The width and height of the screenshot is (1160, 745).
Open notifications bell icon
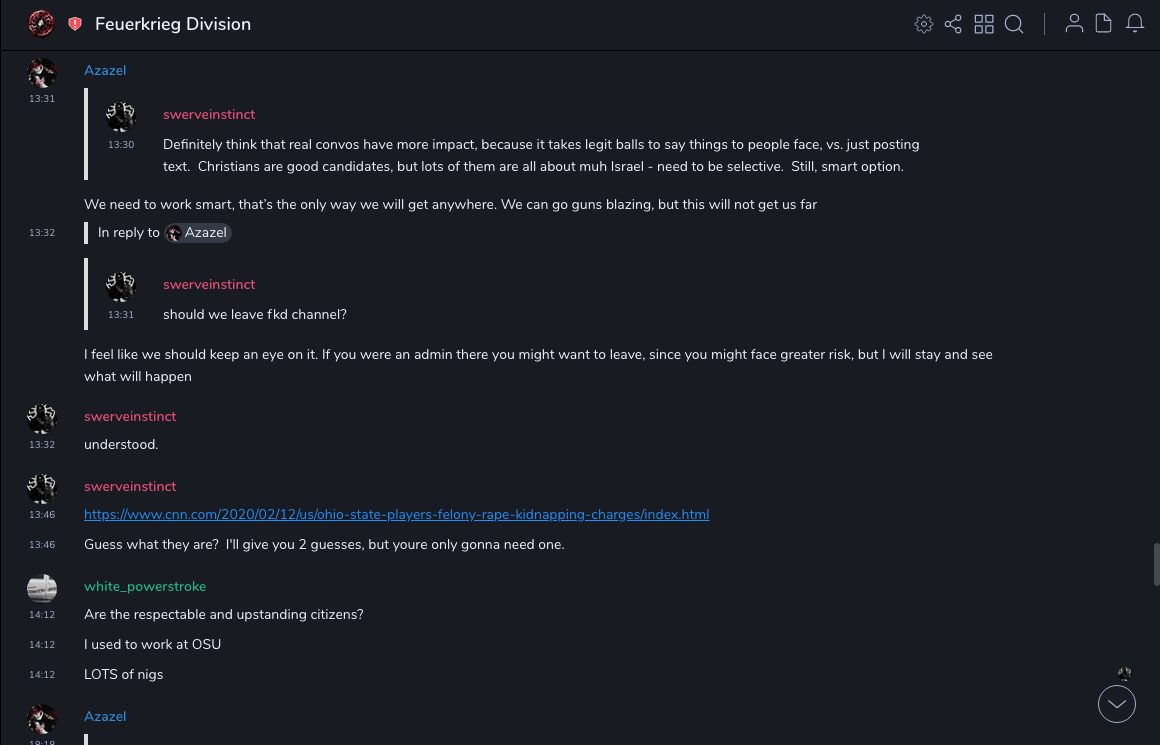[1135, 24]
